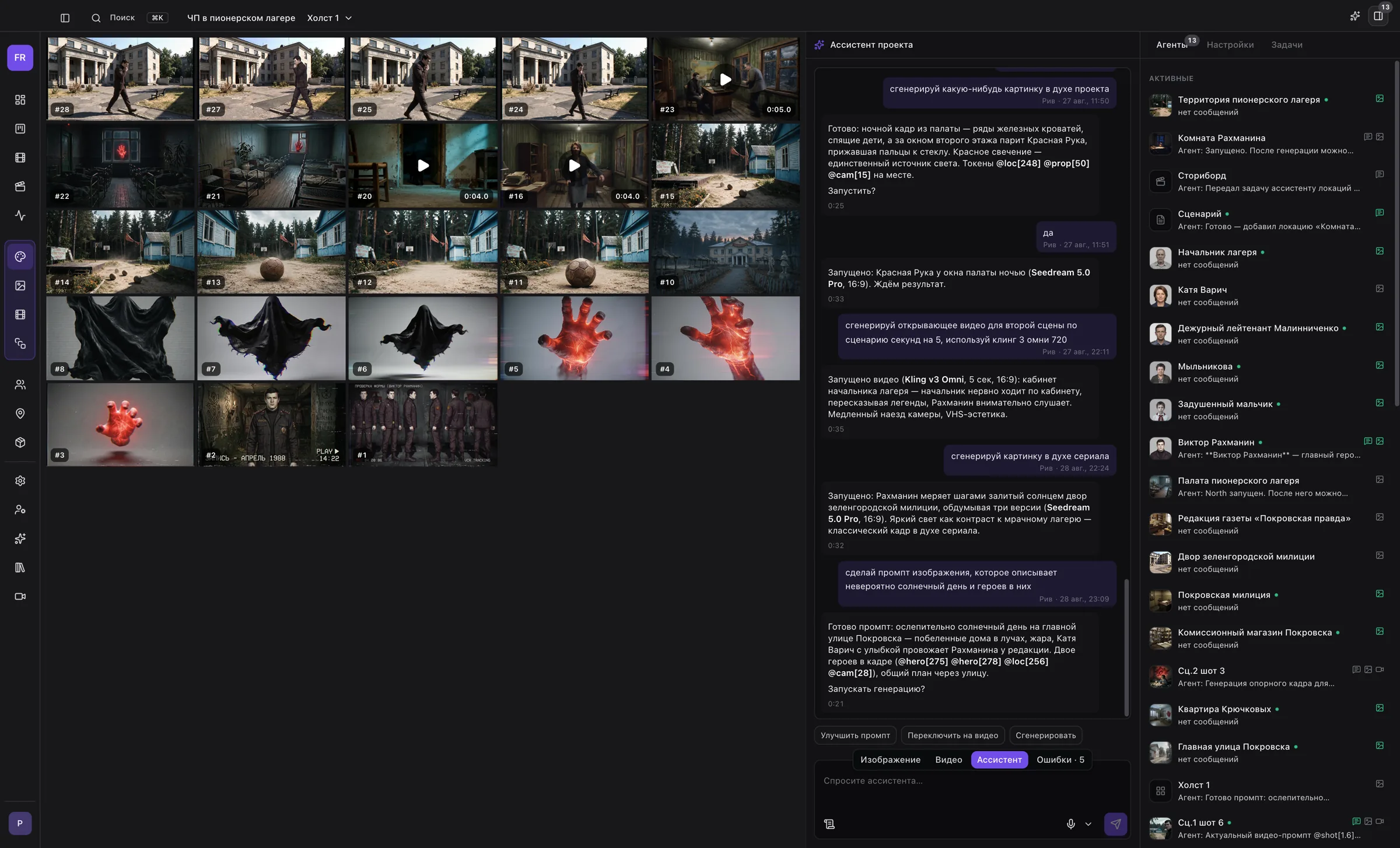The image size is (1400, 848).
Task: Click the right panel toggle with badge 13
Action: [x=1378, y=16]
